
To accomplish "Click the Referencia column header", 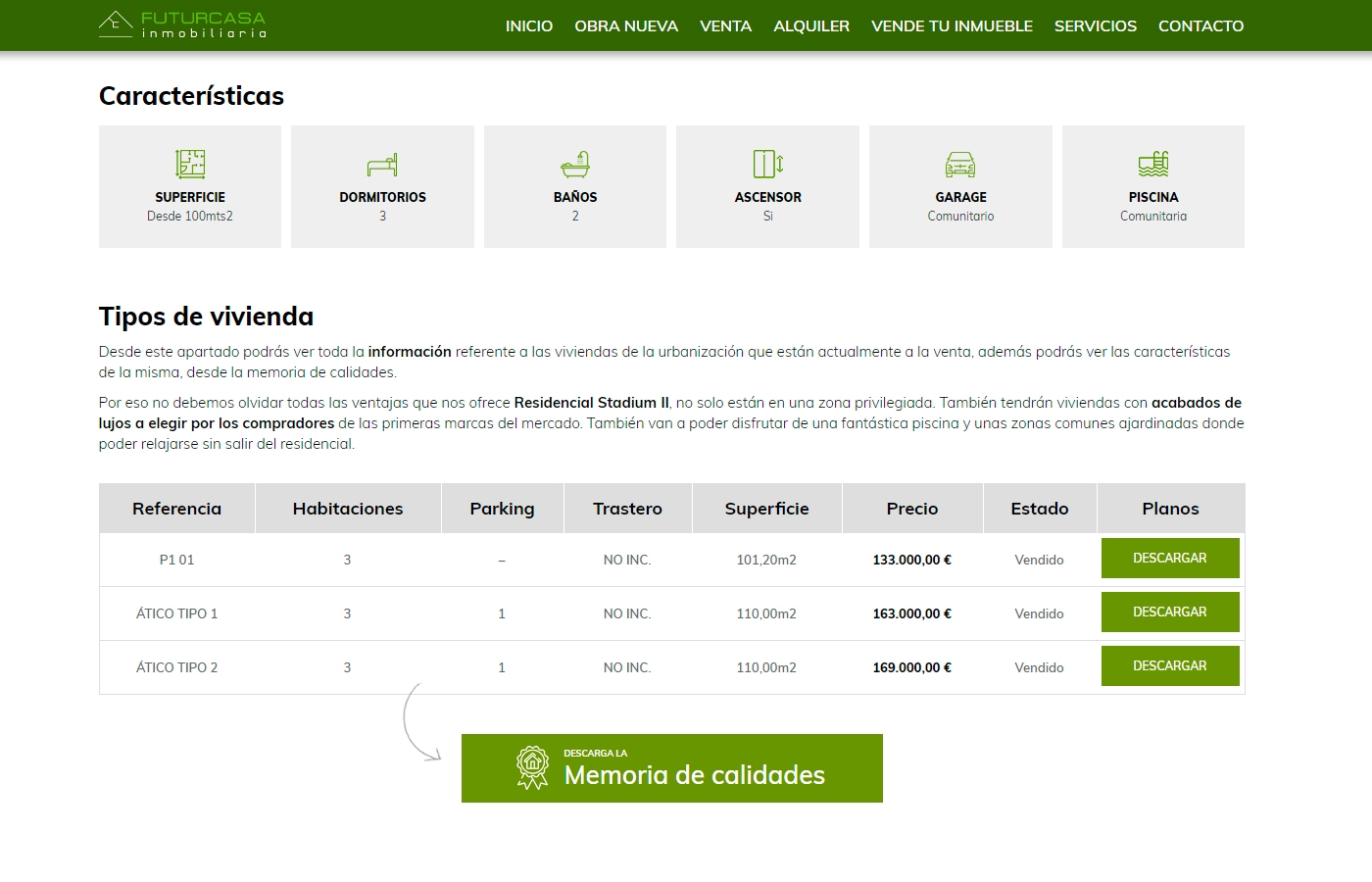I will pos(177,509).
